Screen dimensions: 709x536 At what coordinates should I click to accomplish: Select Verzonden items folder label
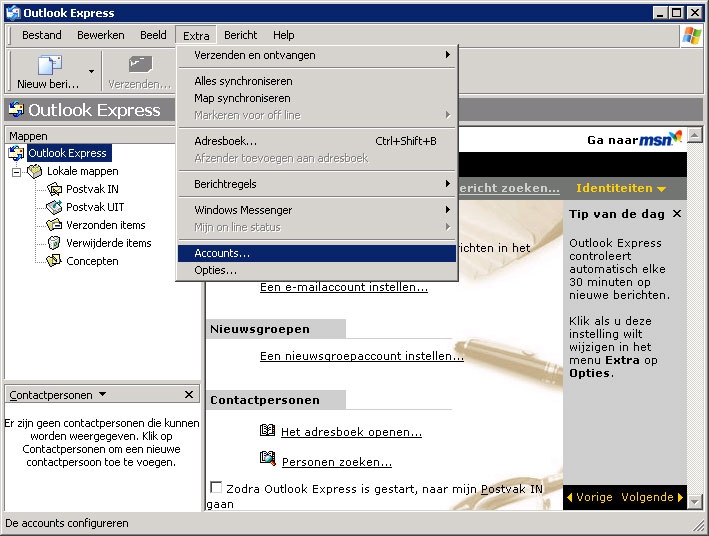click(x=106, y=225)
